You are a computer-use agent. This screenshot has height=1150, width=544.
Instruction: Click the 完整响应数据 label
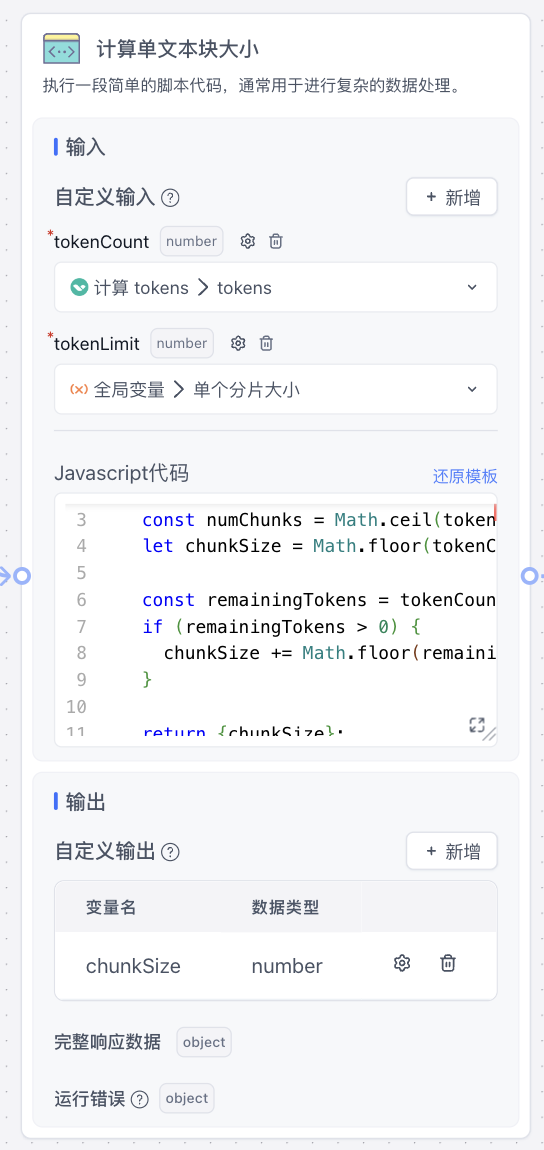108,1042
